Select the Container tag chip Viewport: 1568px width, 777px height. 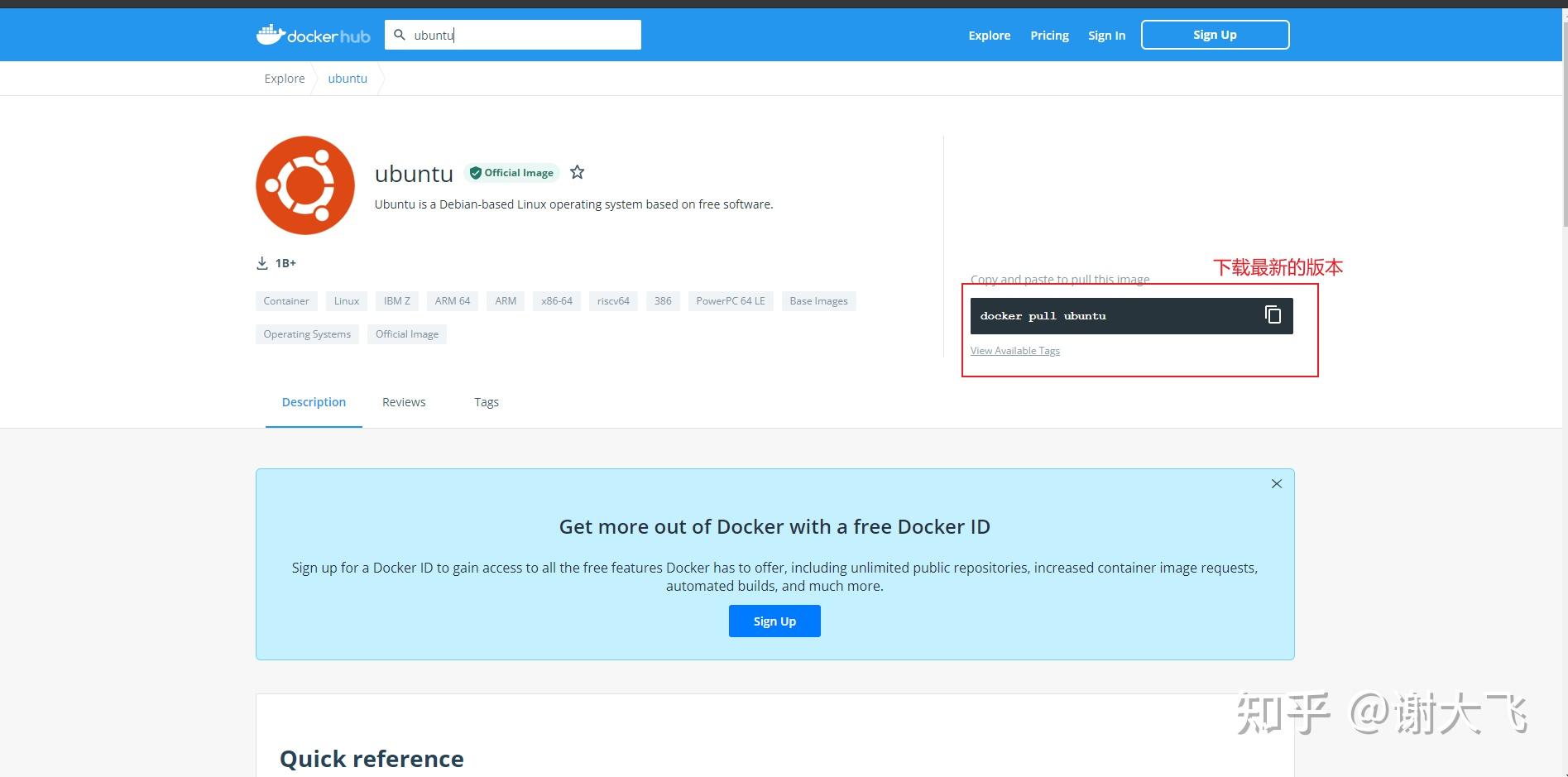(x=286, y=301)
